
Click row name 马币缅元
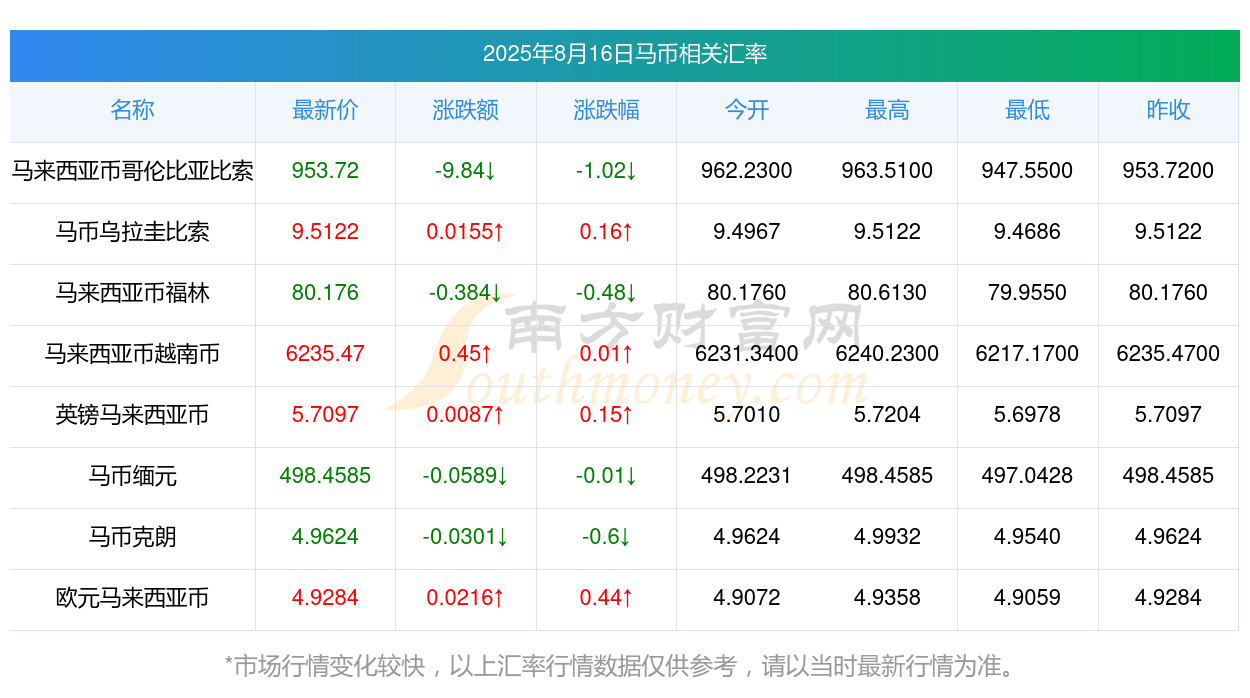[x=132, y=476]
